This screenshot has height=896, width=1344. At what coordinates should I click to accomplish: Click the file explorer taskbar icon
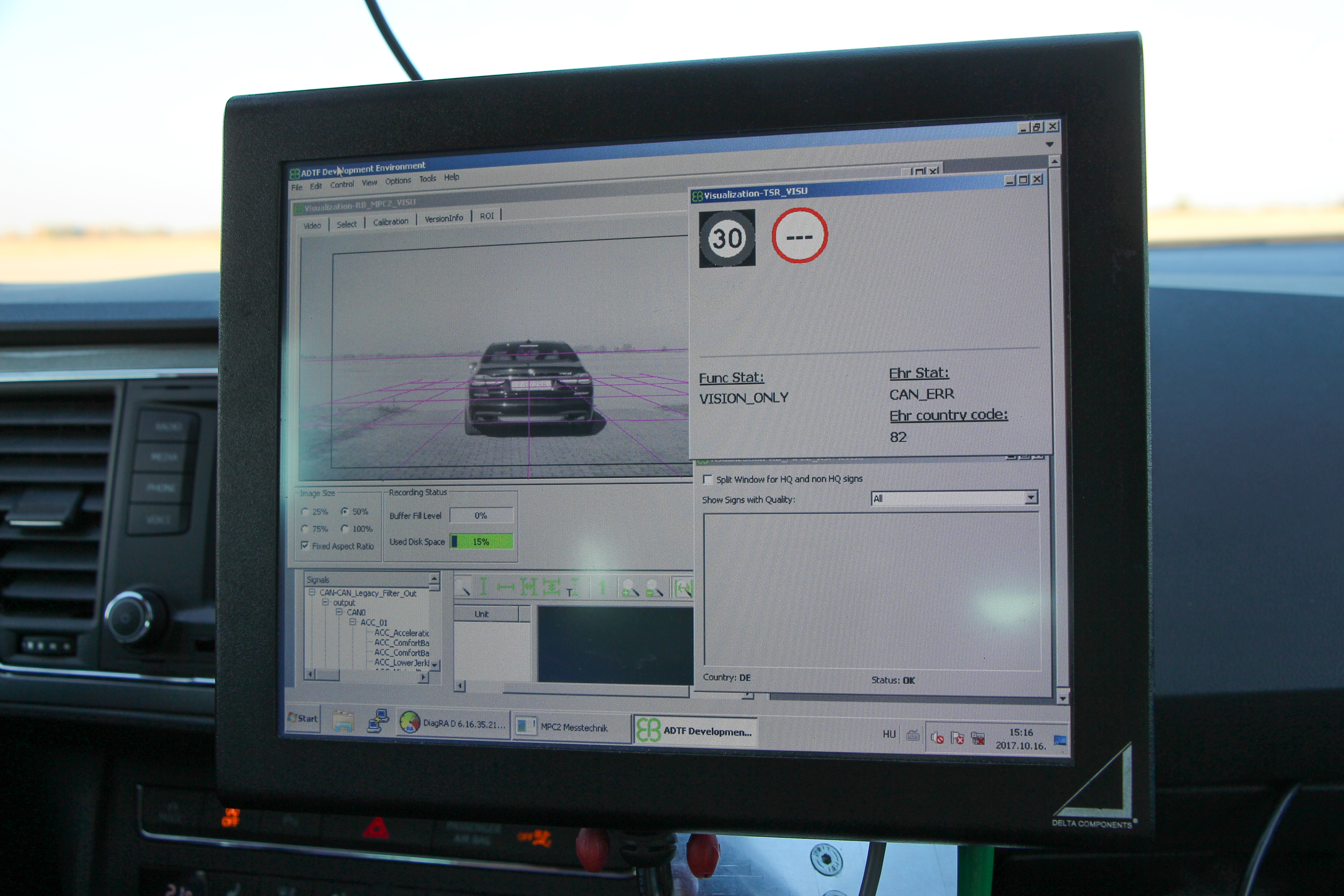[x=344, y=721]
